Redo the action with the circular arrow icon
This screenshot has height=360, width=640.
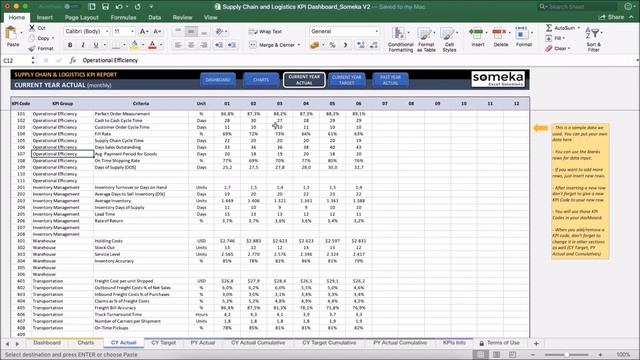(x=138, y=7)
